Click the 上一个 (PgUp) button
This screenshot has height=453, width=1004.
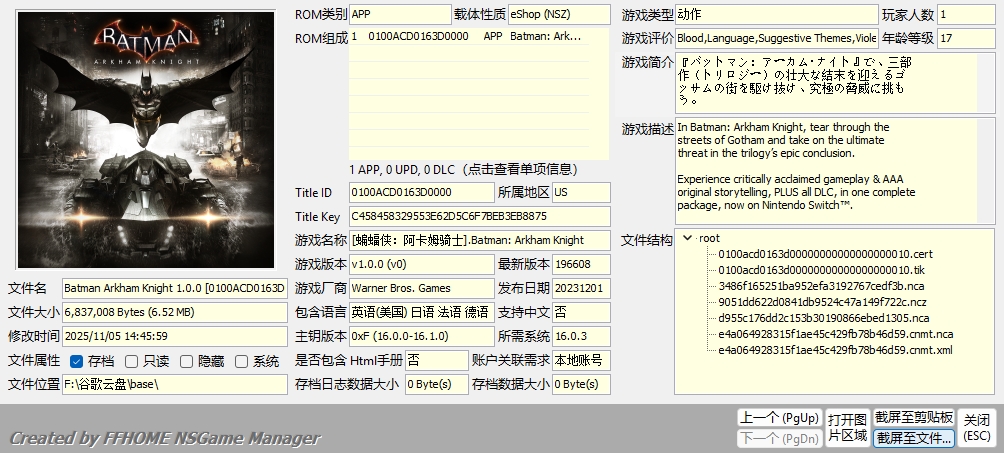tap(779, 418)
